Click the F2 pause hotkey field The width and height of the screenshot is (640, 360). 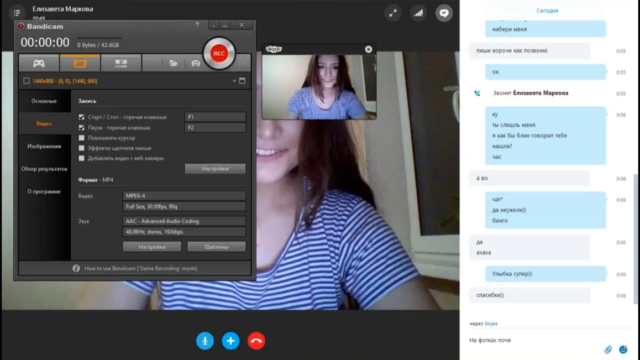pyautogui.click(x=215, y=128)
